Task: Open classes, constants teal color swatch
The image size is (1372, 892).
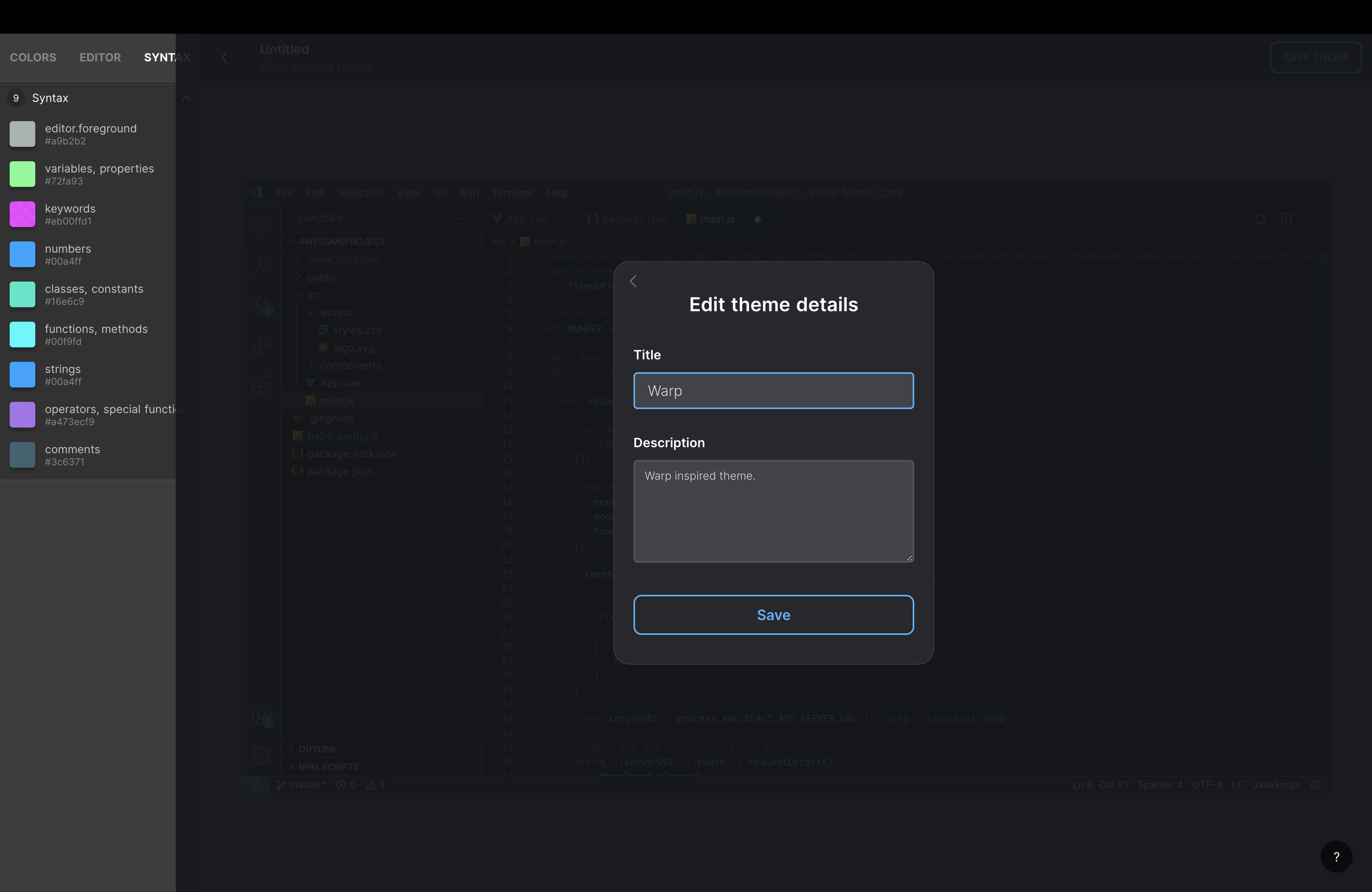Action: point(22,294)
